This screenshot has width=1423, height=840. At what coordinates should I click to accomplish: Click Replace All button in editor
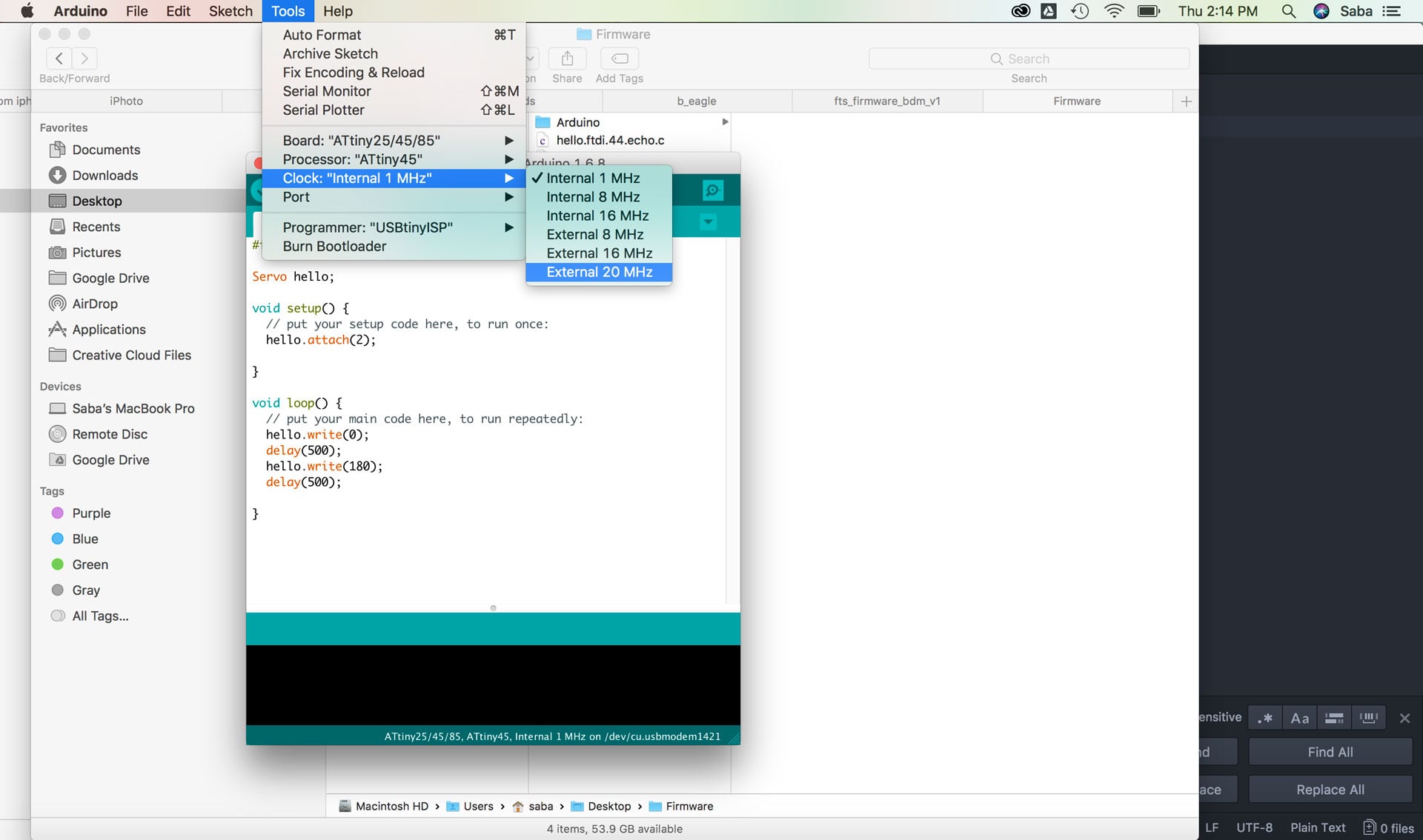[1330, 790]
